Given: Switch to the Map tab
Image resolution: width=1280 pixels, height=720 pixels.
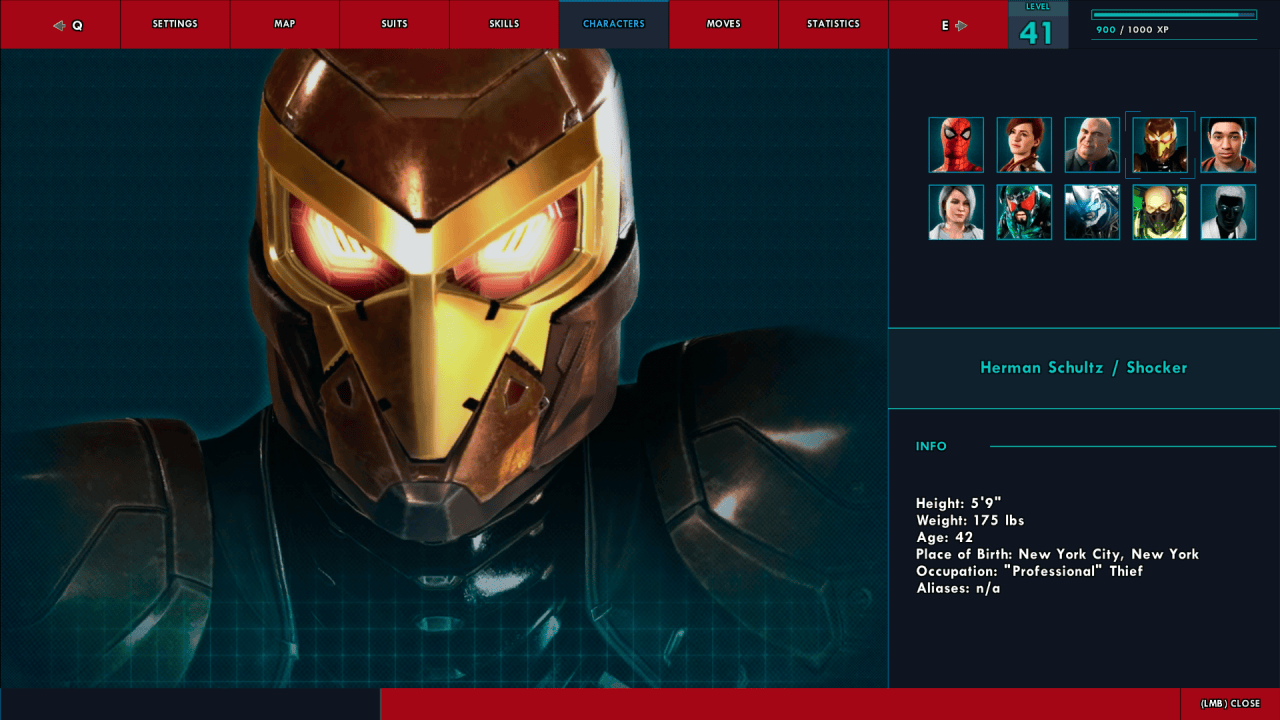Looking at the screenshot, I should [284, 24].
